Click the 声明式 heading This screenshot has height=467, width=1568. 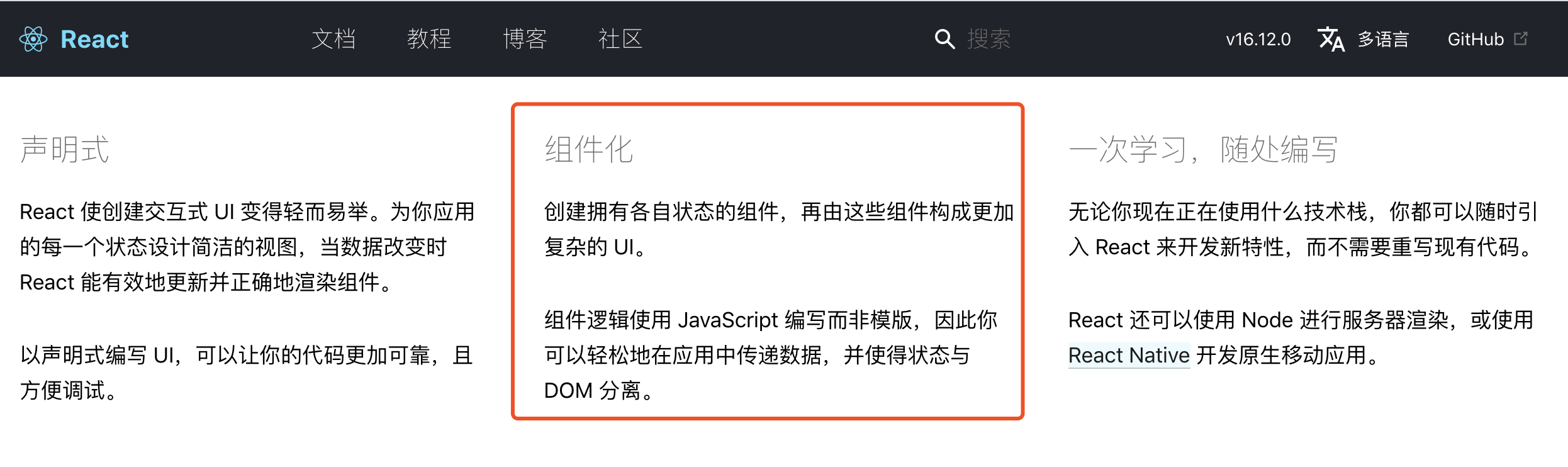coord(64,150)
